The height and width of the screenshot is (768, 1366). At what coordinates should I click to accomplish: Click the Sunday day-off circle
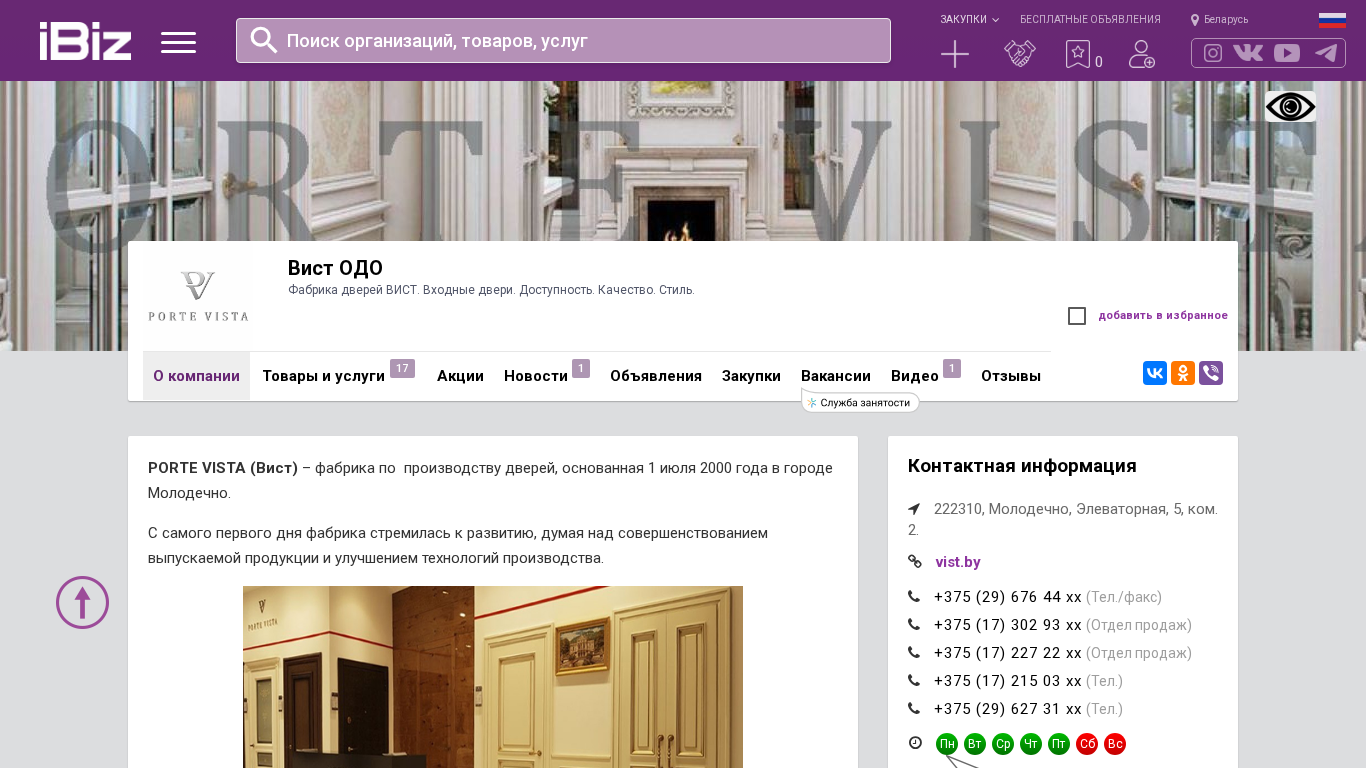pos(1115,744)
